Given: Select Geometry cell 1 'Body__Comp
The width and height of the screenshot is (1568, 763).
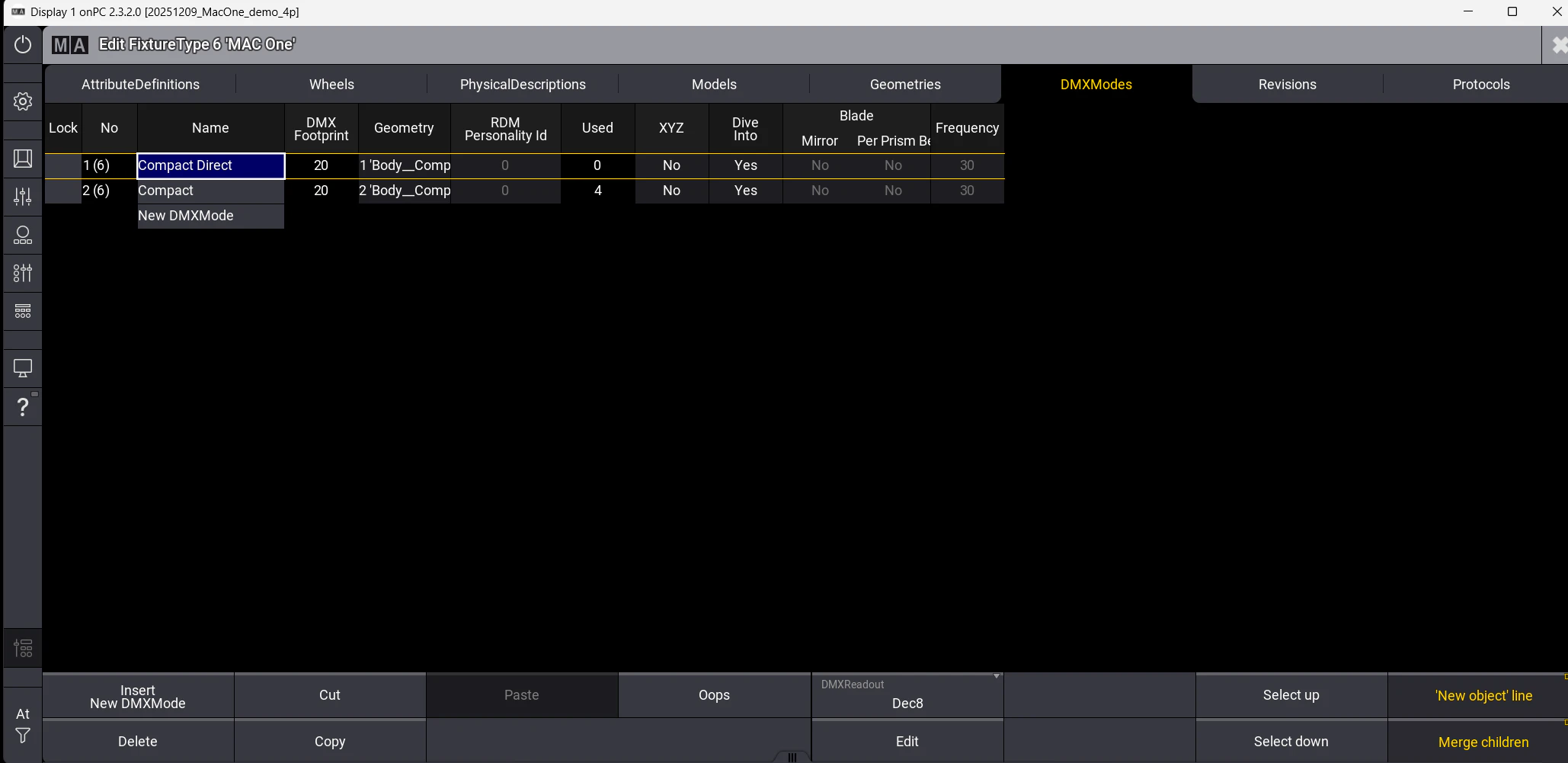Looking at the screenshot, I should pos(405,165).
